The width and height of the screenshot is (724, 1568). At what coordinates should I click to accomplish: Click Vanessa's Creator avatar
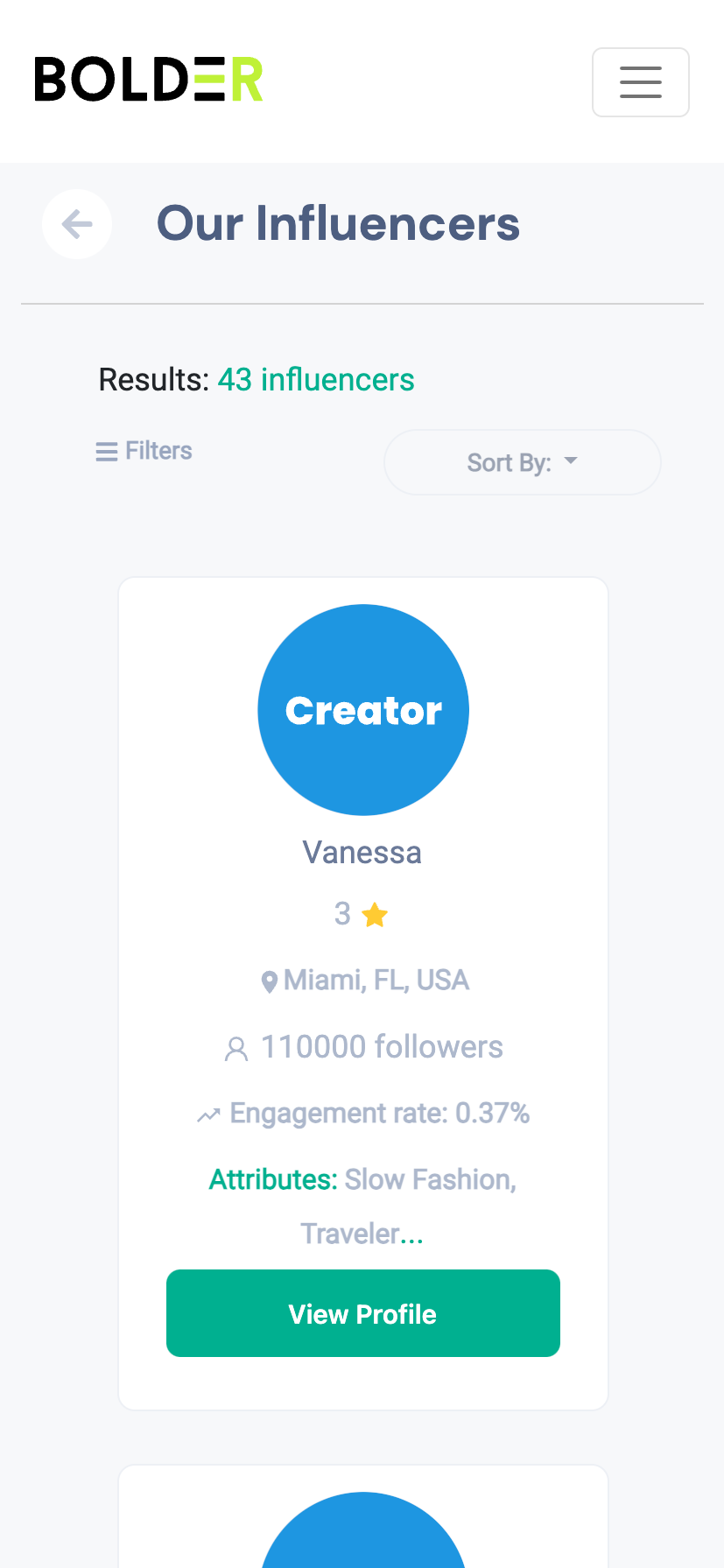[363, 710]
